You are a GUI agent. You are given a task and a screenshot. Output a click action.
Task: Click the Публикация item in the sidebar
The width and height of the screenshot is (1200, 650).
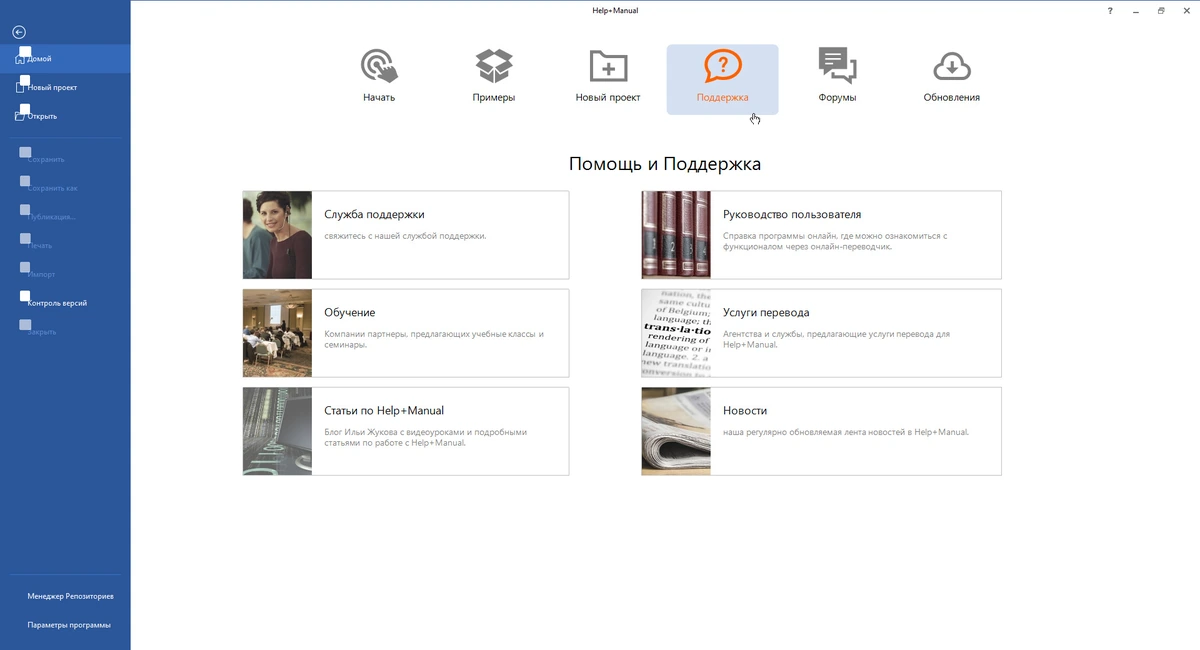65,217
